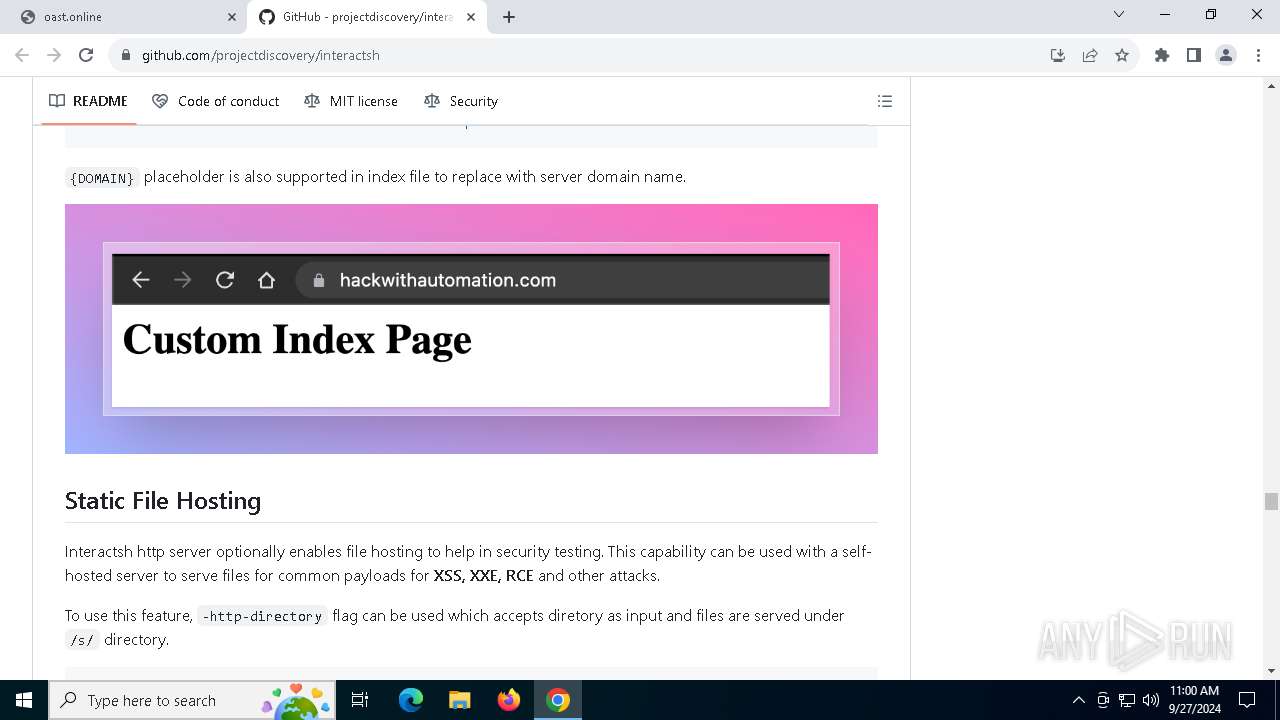Open the Windows Start menu
Screen dimensions: 1280x720
[x=24, y=700]
